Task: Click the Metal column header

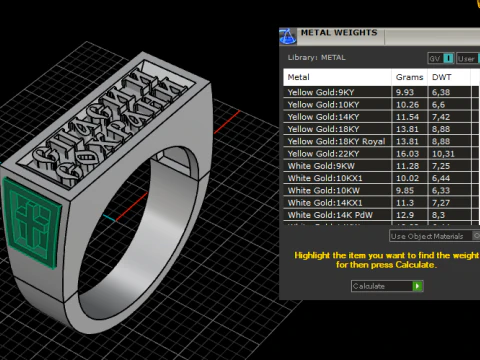Action: (337, 77)
